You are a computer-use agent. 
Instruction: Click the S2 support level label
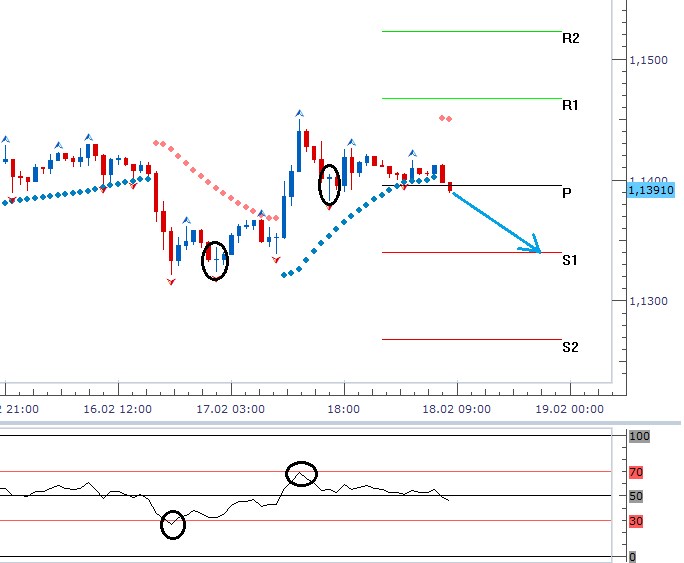[x=570, y=347]
